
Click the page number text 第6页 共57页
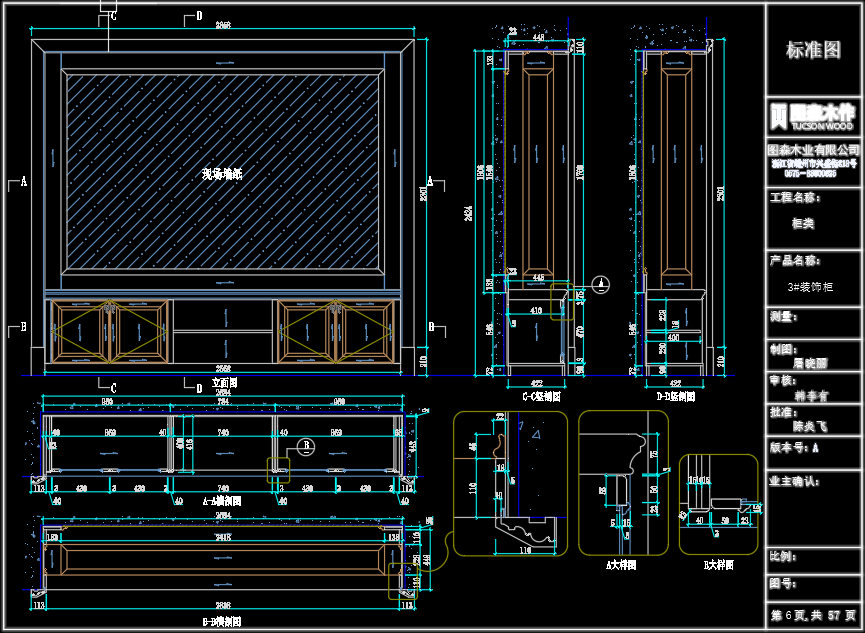tap(813, 613)
